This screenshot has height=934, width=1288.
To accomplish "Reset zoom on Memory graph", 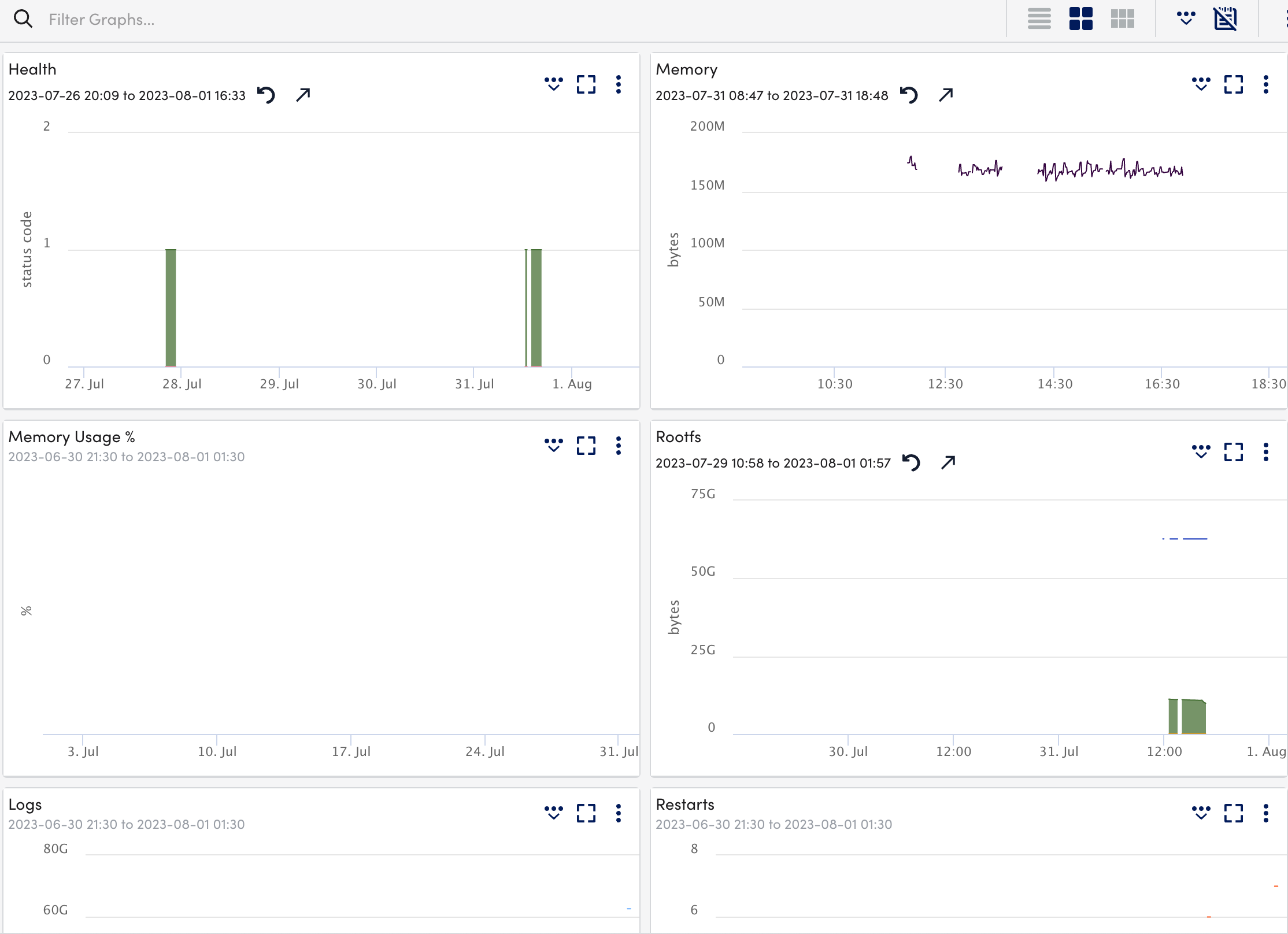I will click(x=909, y=95).
